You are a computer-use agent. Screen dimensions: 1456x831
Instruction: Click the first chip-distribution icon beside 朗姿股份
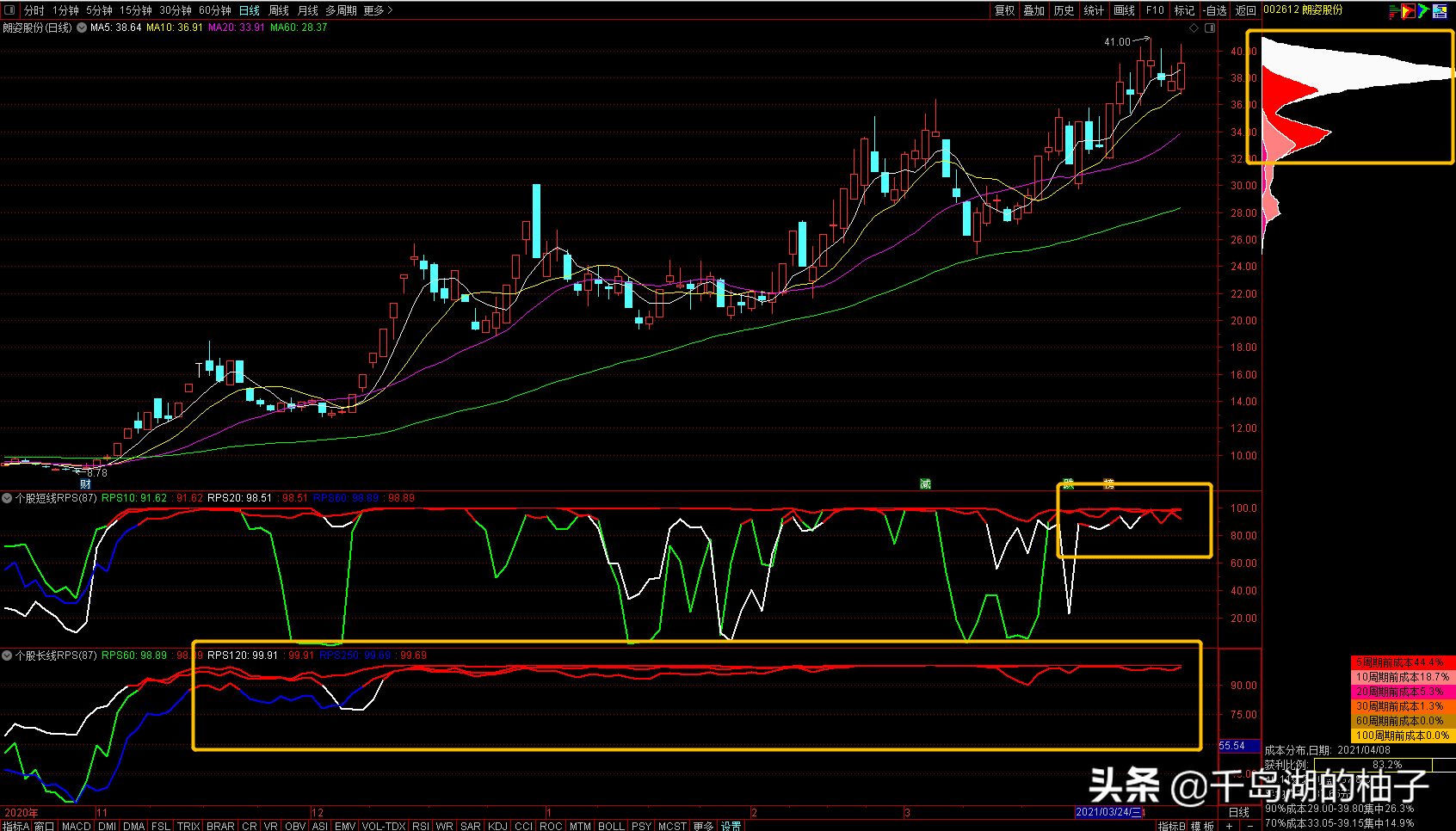[1393, 11]
